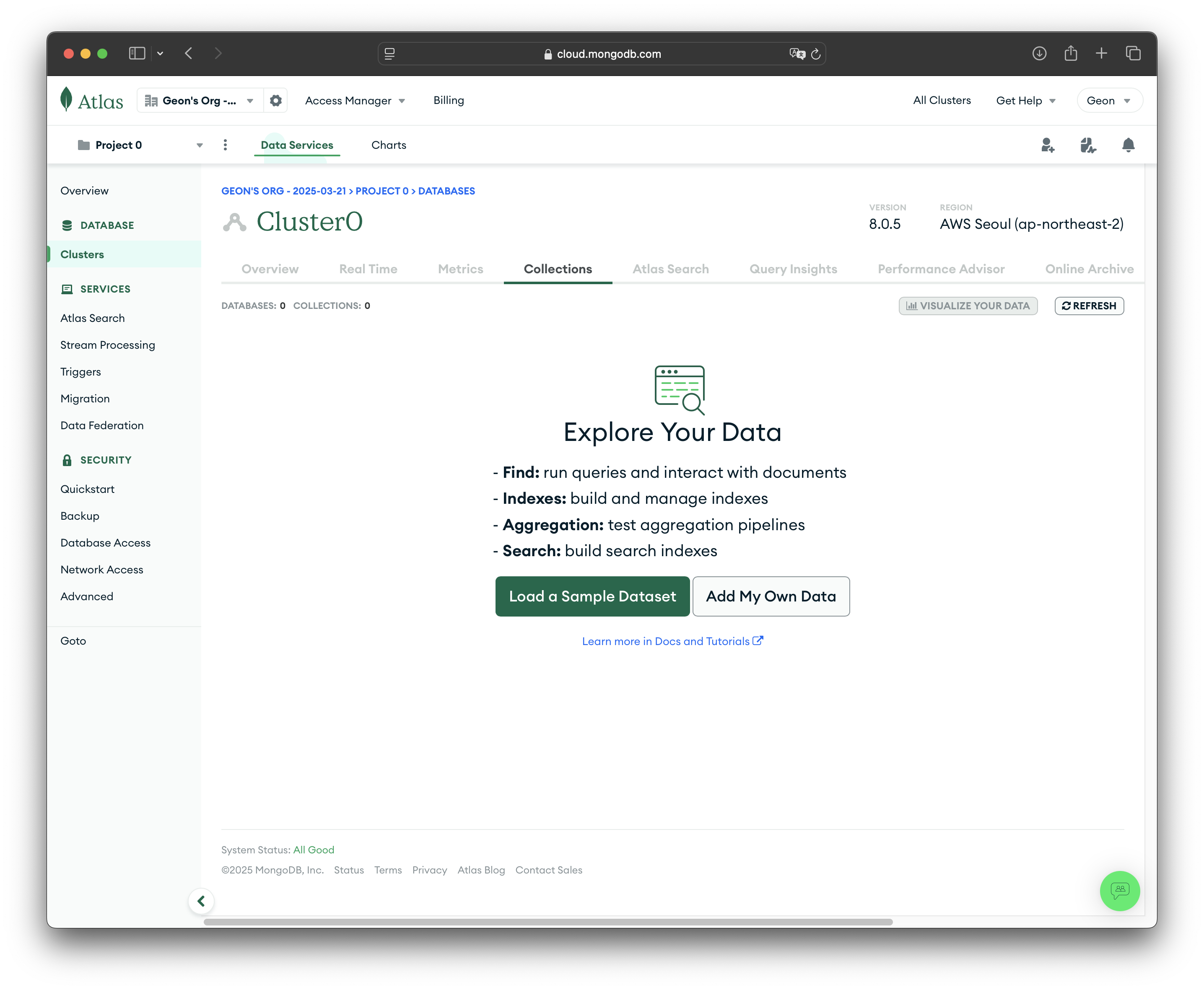Click Safari reload page icon
This screenshot has height=990, width=1204.
click(x=816, y=54)
